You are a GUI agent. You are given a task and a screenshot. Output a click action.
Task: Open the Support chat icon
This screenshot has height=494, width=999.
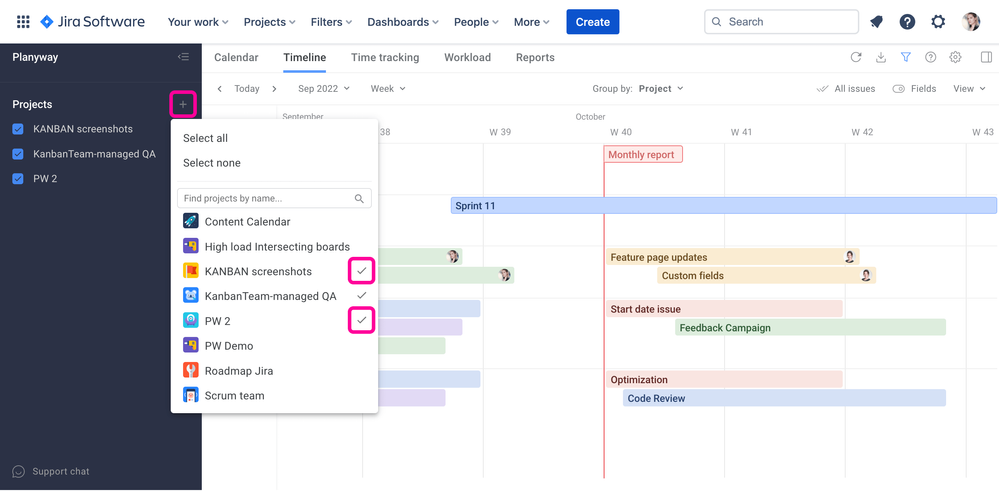point(18,472)
